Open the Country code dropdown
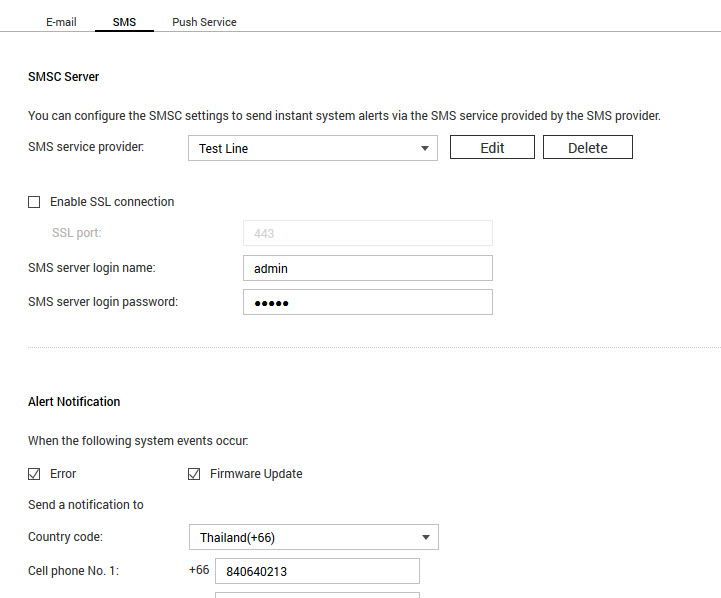Screen dimensions: 721x598 tap(314, 537)
